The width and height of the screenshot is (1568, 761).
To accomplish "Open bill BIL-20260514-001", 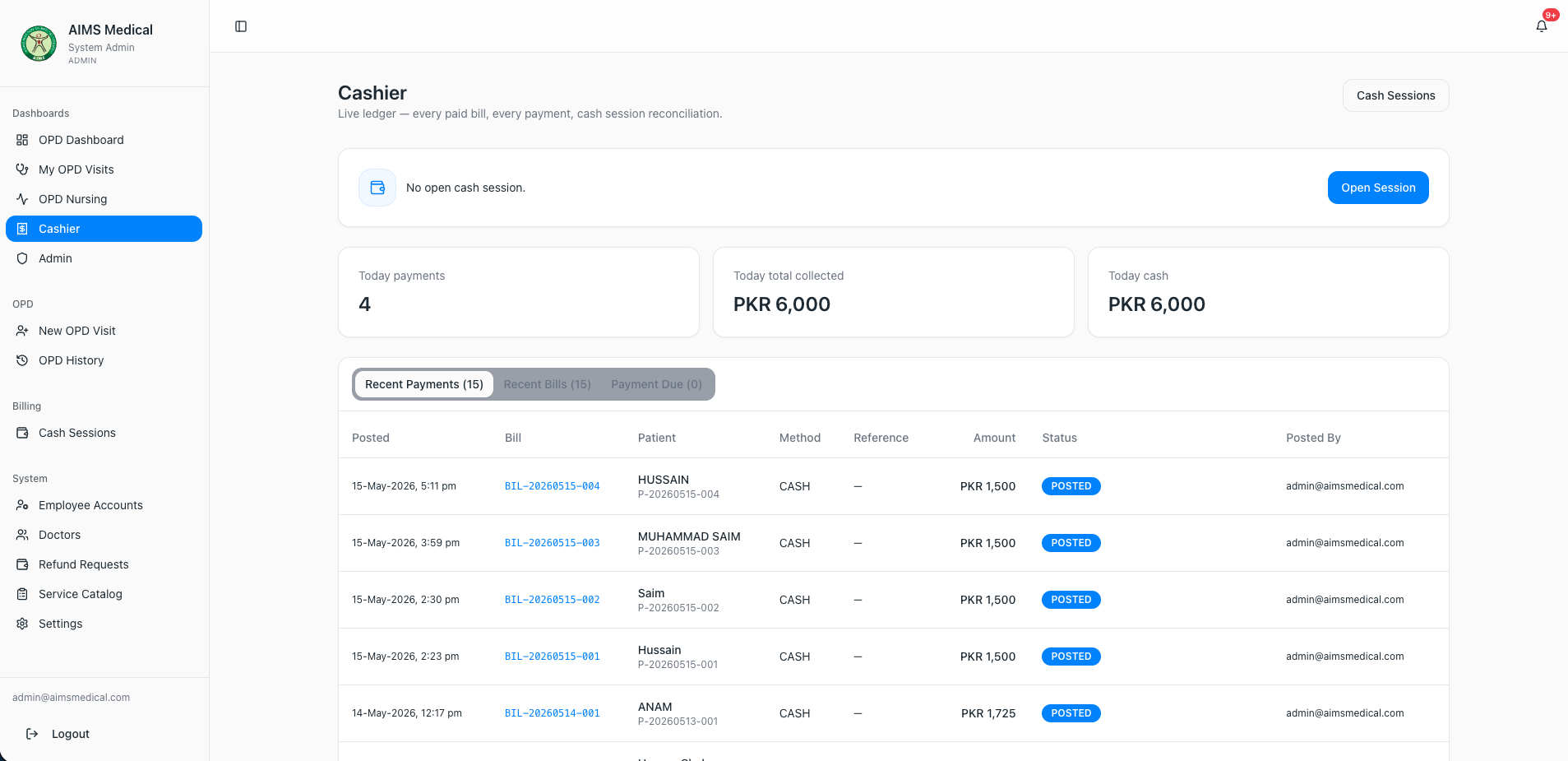I will tap(552, 713).
